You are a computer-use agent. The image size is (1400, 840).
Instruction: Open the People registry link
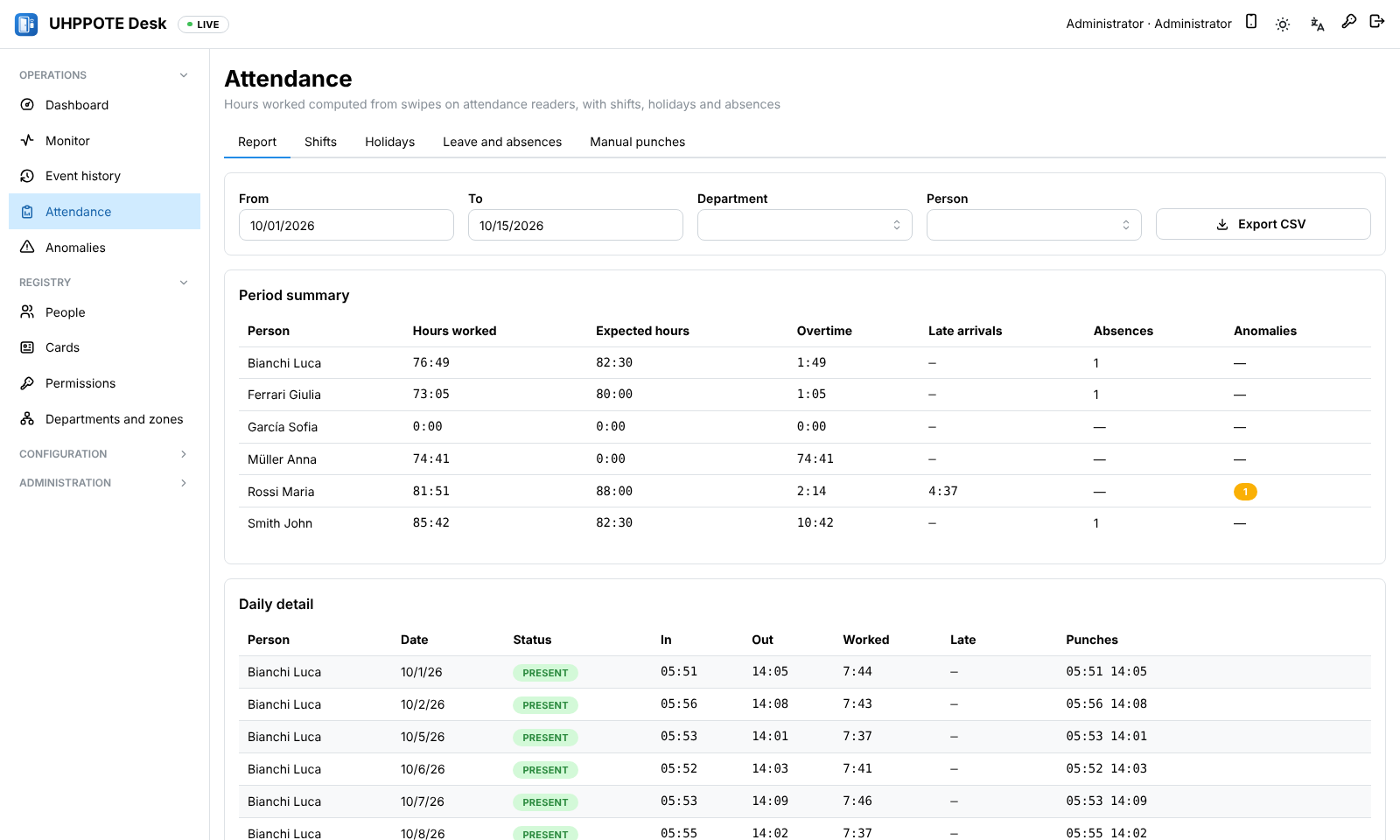click(104, 312)
